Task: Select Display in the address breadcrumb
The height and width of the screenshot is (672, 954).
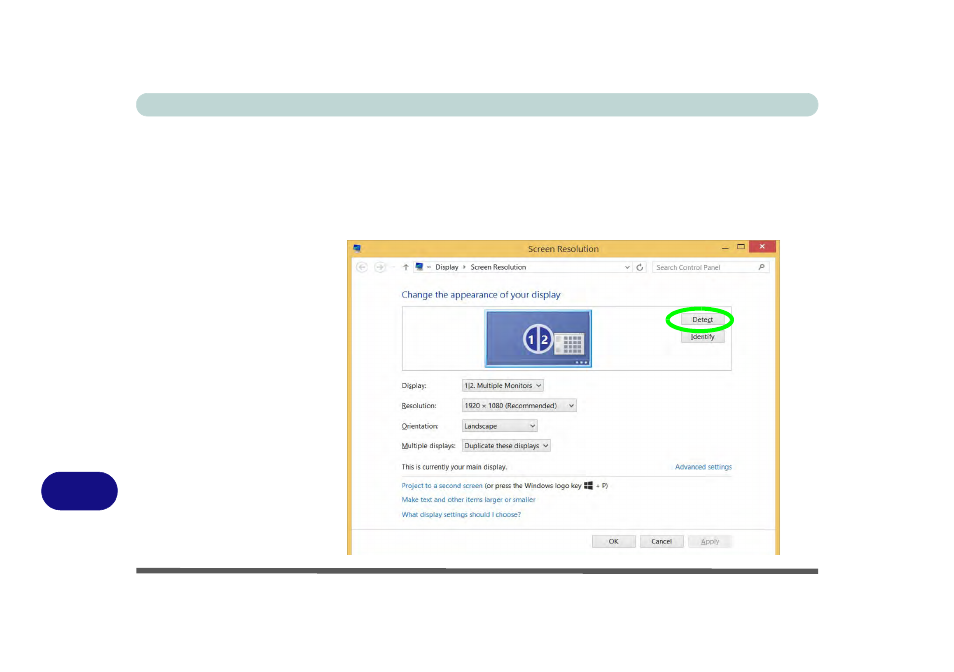Action: [447, 268]
